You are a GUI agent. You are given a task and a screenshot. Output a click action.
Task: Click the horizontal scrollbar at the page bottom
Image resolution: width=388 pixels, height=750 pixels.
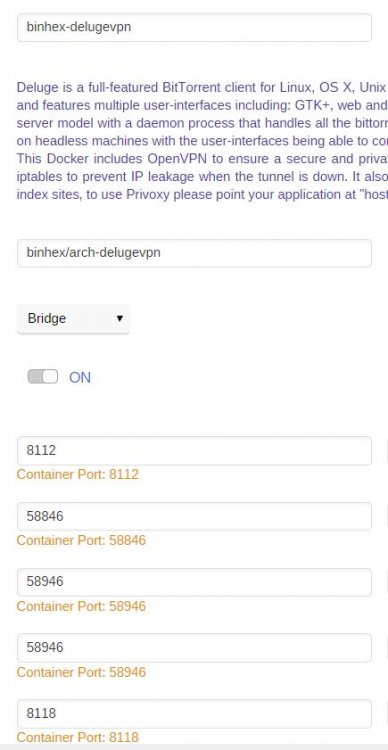coord(194,747)
